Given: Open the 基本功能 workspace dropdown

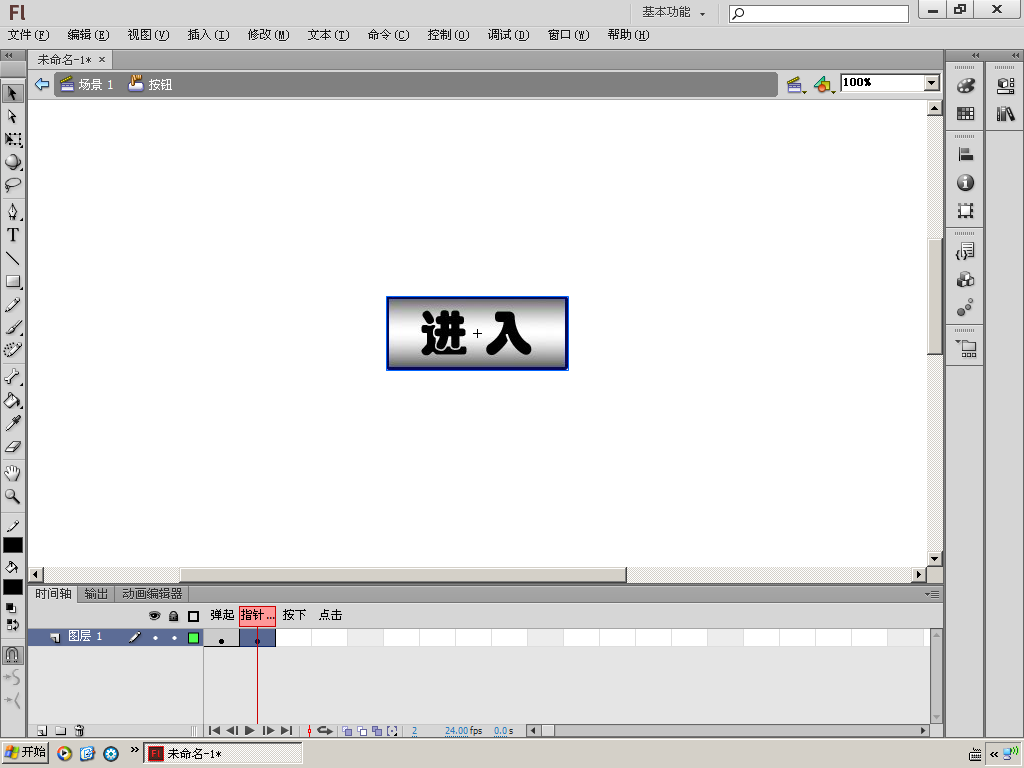Looking at the screenshot, I should point(673,12).
